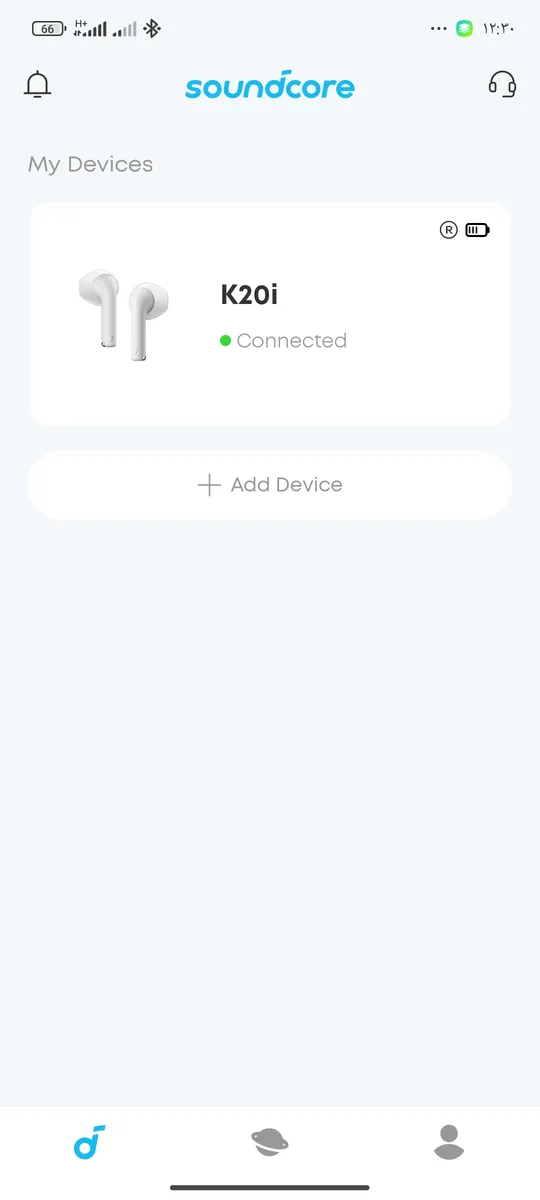Viewport: 540px width, 1200px height.
Task: Tap the K20i device name
Action: [249, 295]
